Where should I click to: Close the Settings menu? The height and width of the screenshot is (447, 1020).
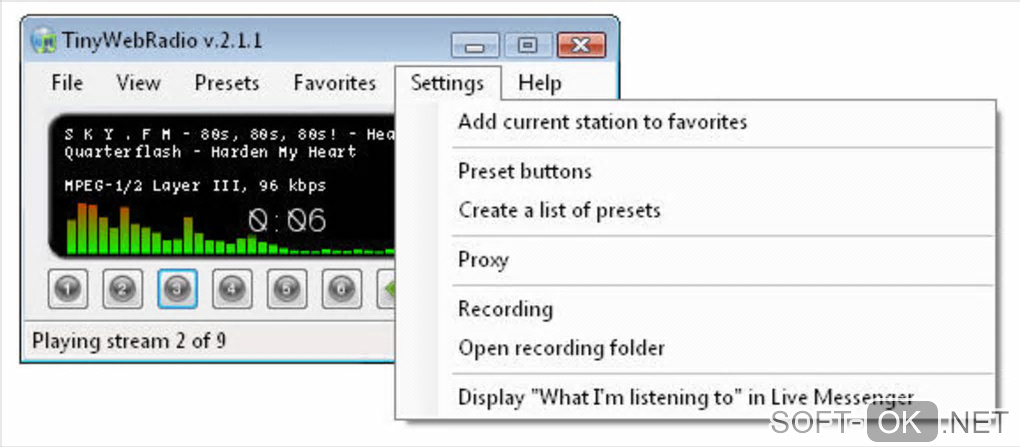pos(448,83)
